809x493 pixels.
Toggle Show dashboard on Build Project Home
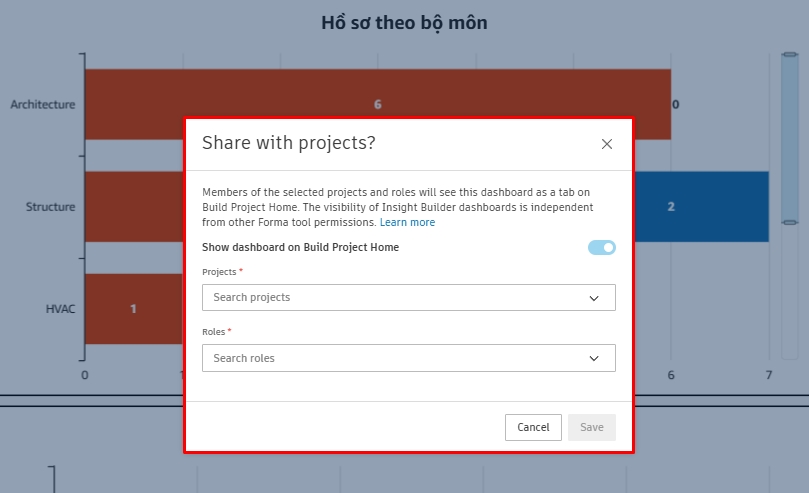click(x=602, y=248)
